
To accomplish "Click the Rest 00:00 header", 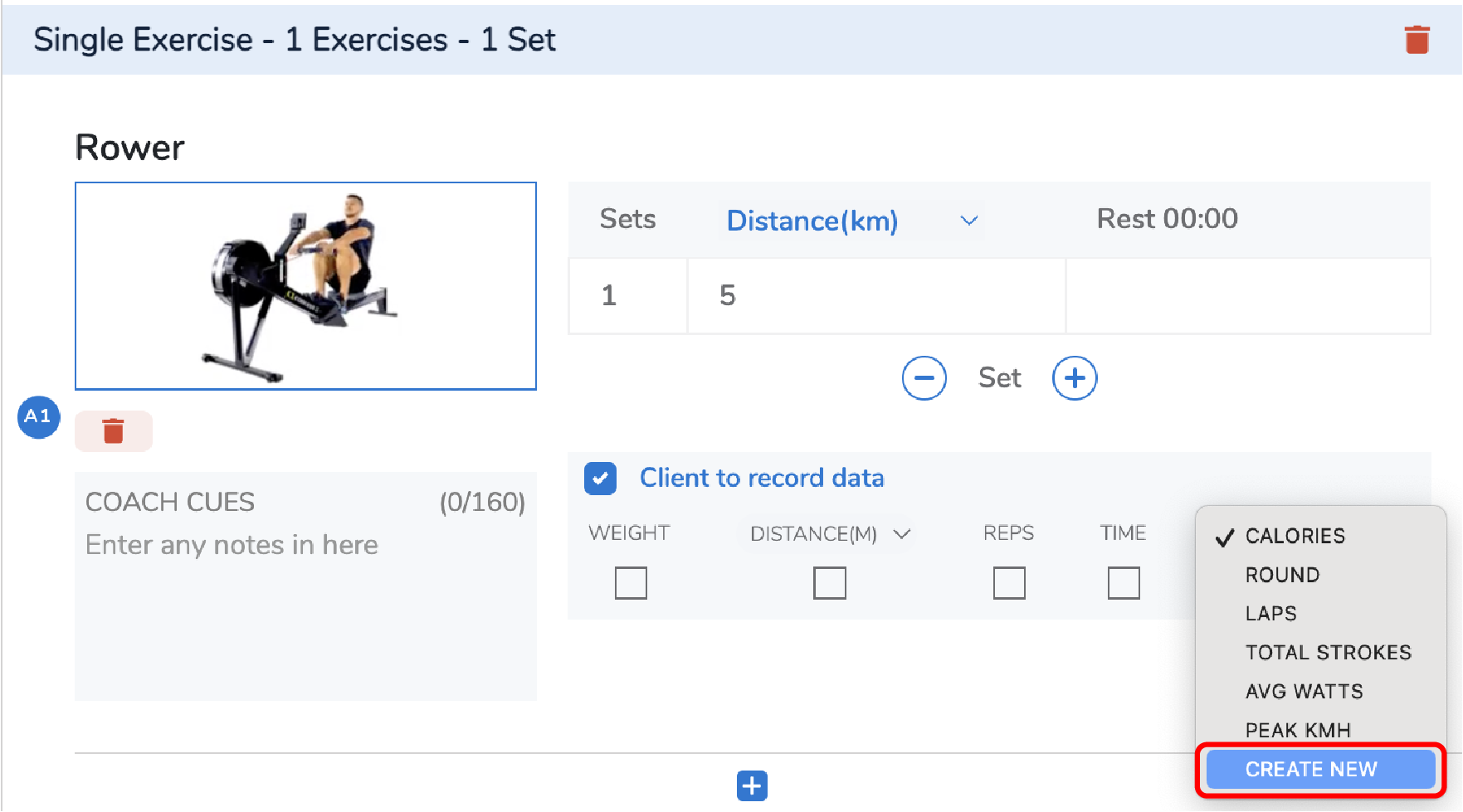I will point(1167,219).
